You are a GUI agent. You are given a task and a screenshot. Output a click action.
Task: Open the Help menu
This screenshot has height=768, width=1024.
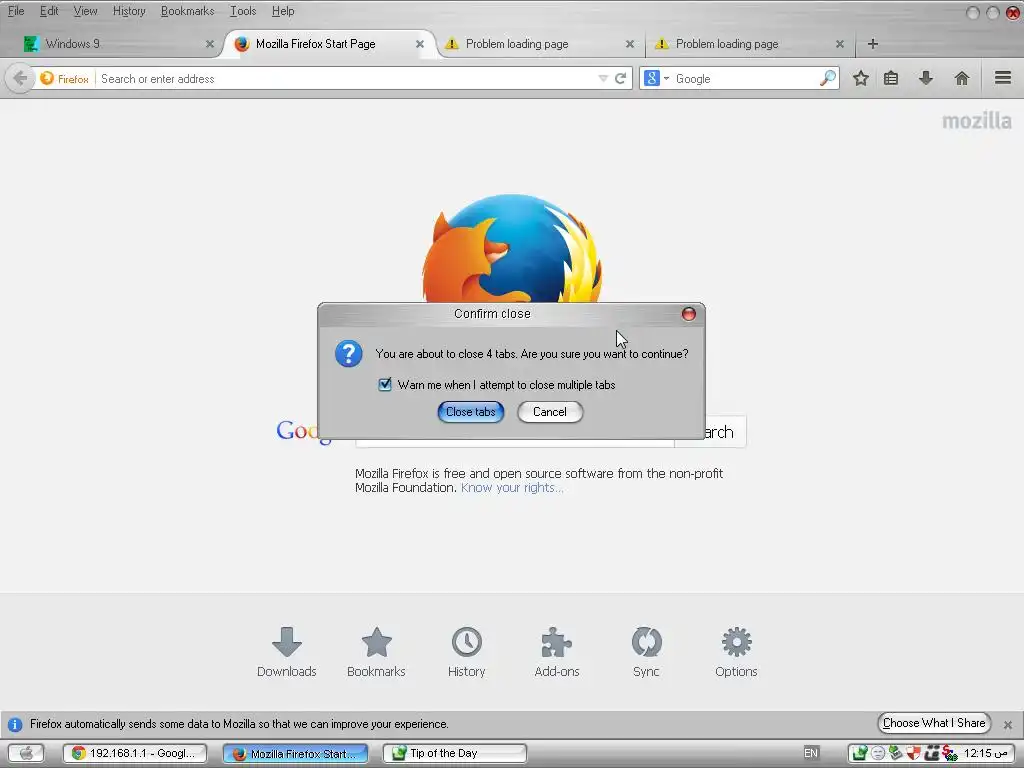283,11
